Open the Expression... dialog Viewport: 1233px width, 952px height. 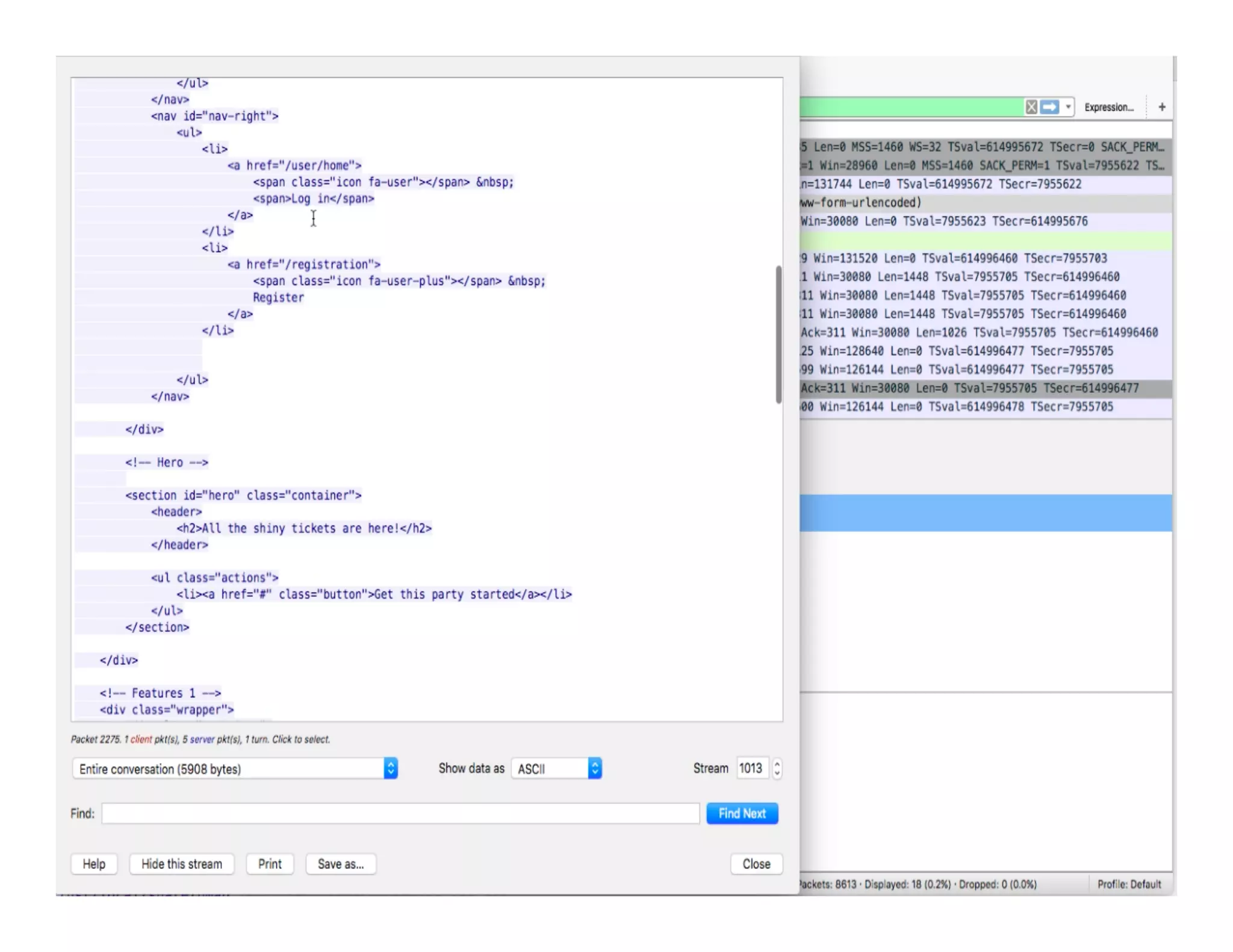[1108, 107]
